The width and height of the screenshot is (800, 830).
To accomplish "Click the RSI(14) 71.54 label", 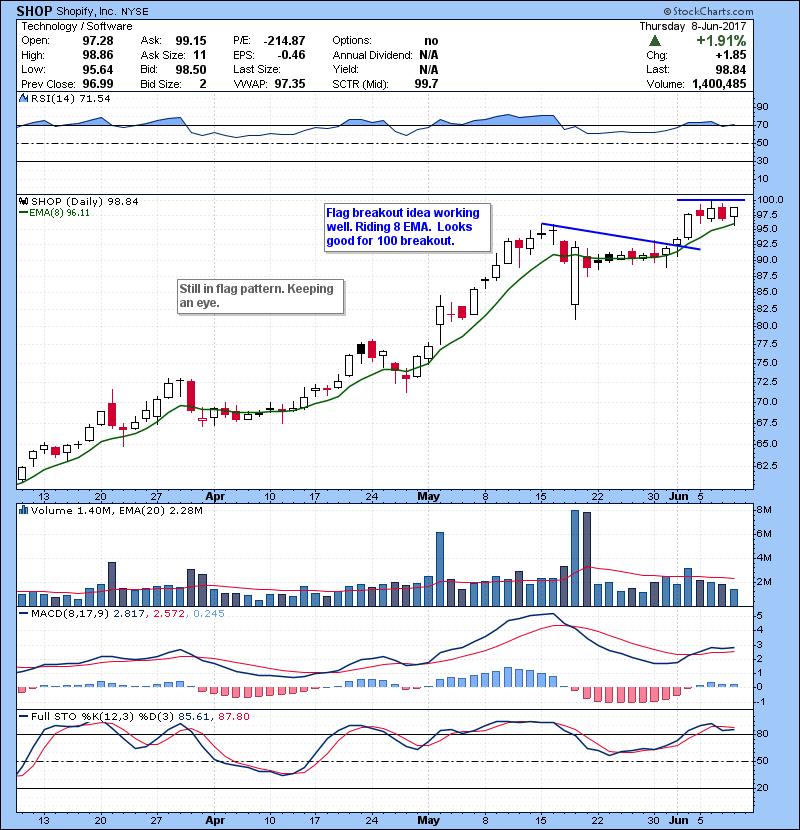I will click(x=70, y=98).
